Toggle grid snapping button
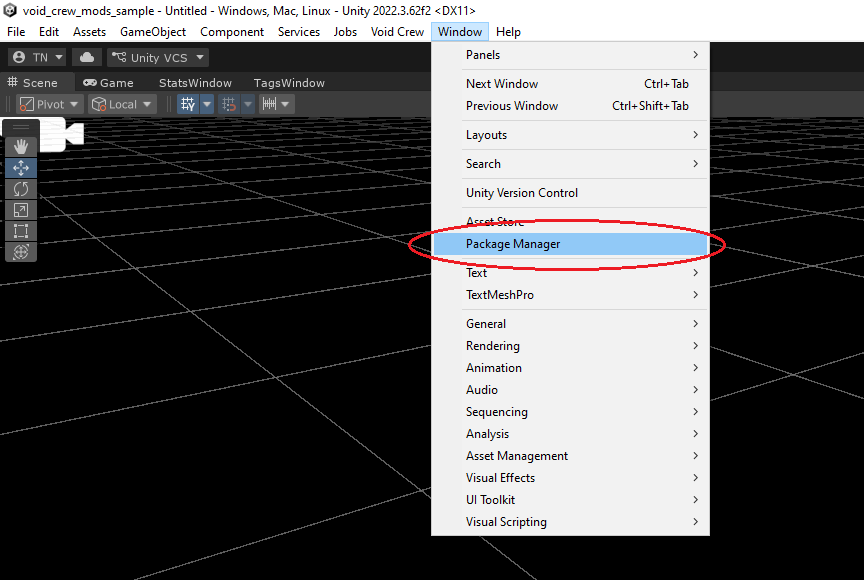The image size is (864, 580). click(228, 104)
